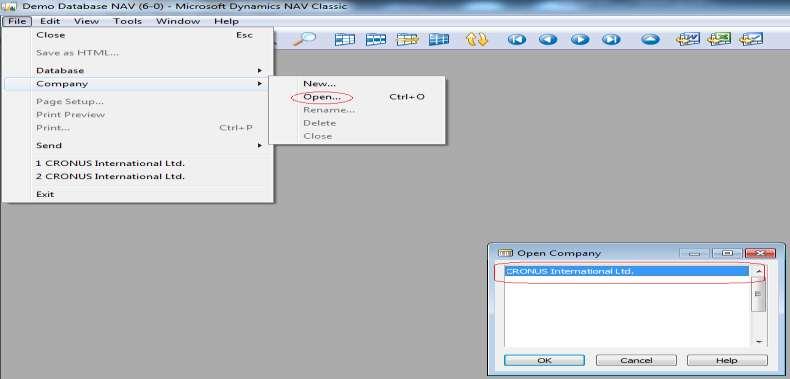Open the File menu

(x=17, y=21)
